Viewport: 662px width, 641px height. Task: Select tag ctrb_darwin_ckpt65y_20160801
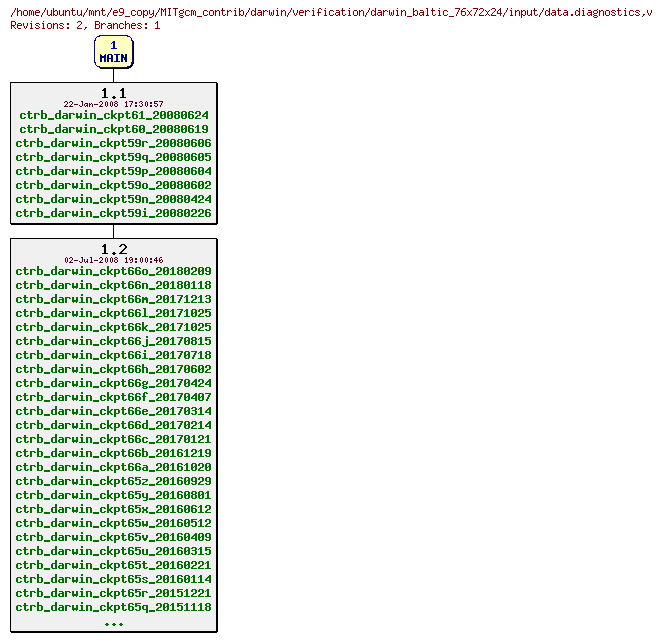point(114,494)
